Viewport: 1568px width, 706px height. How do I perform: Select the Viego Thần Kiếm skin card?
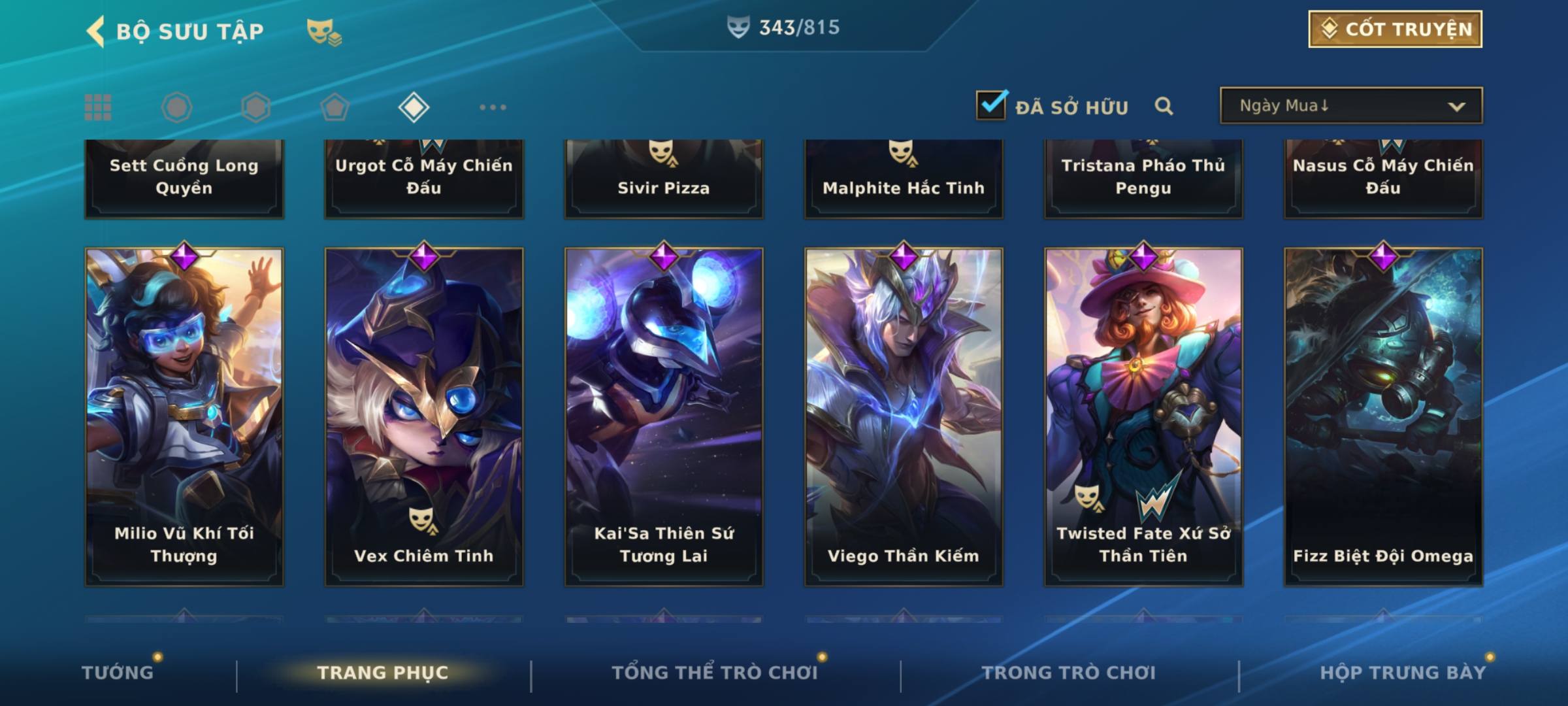[904, 416]
